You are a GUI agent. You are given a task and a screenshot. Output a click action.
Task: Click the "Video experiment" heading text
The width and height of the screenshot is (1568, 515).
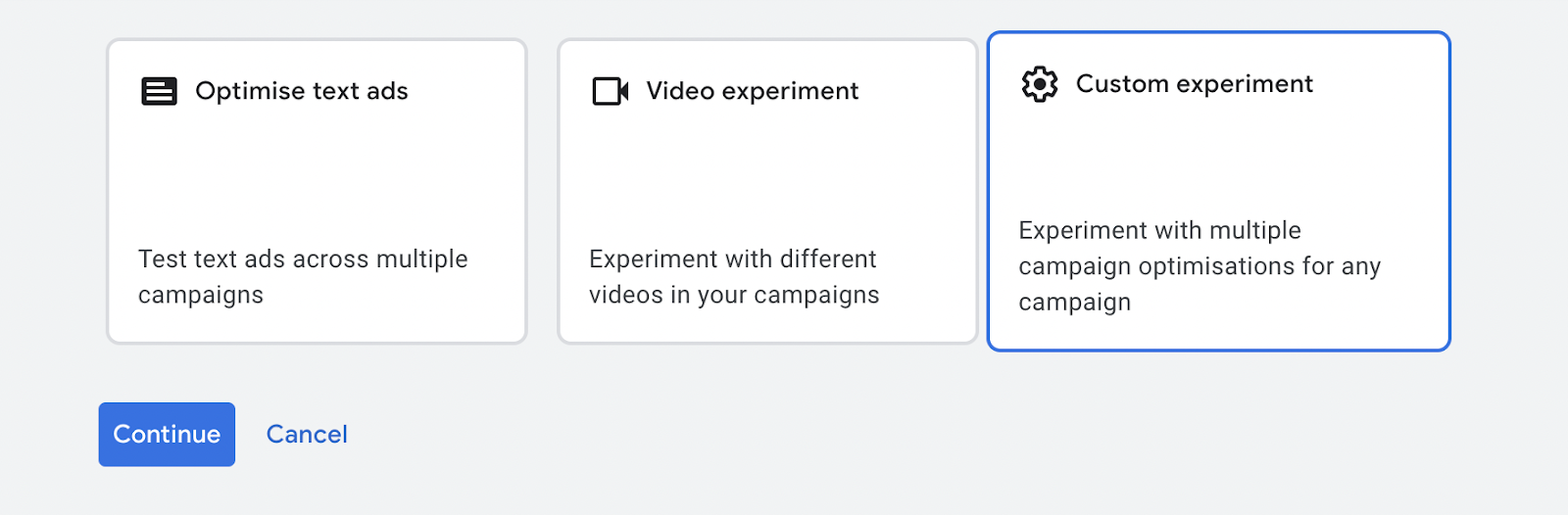(x=752, y=91)
